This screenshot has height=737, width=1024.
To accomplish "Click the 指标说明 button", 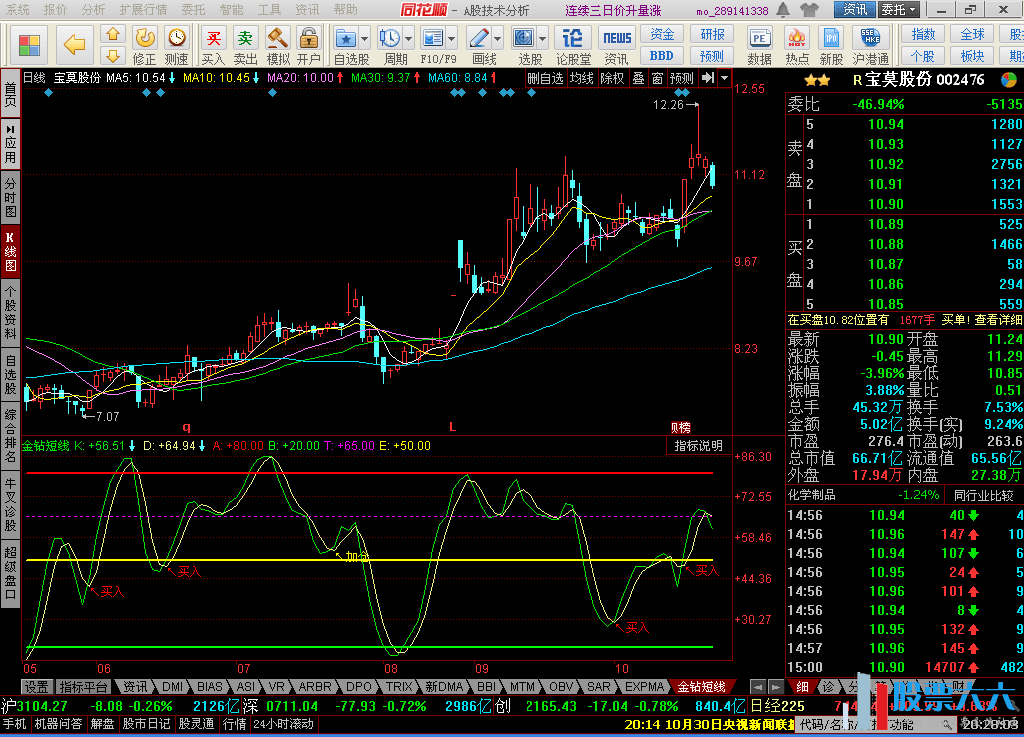I will [697, 445].
